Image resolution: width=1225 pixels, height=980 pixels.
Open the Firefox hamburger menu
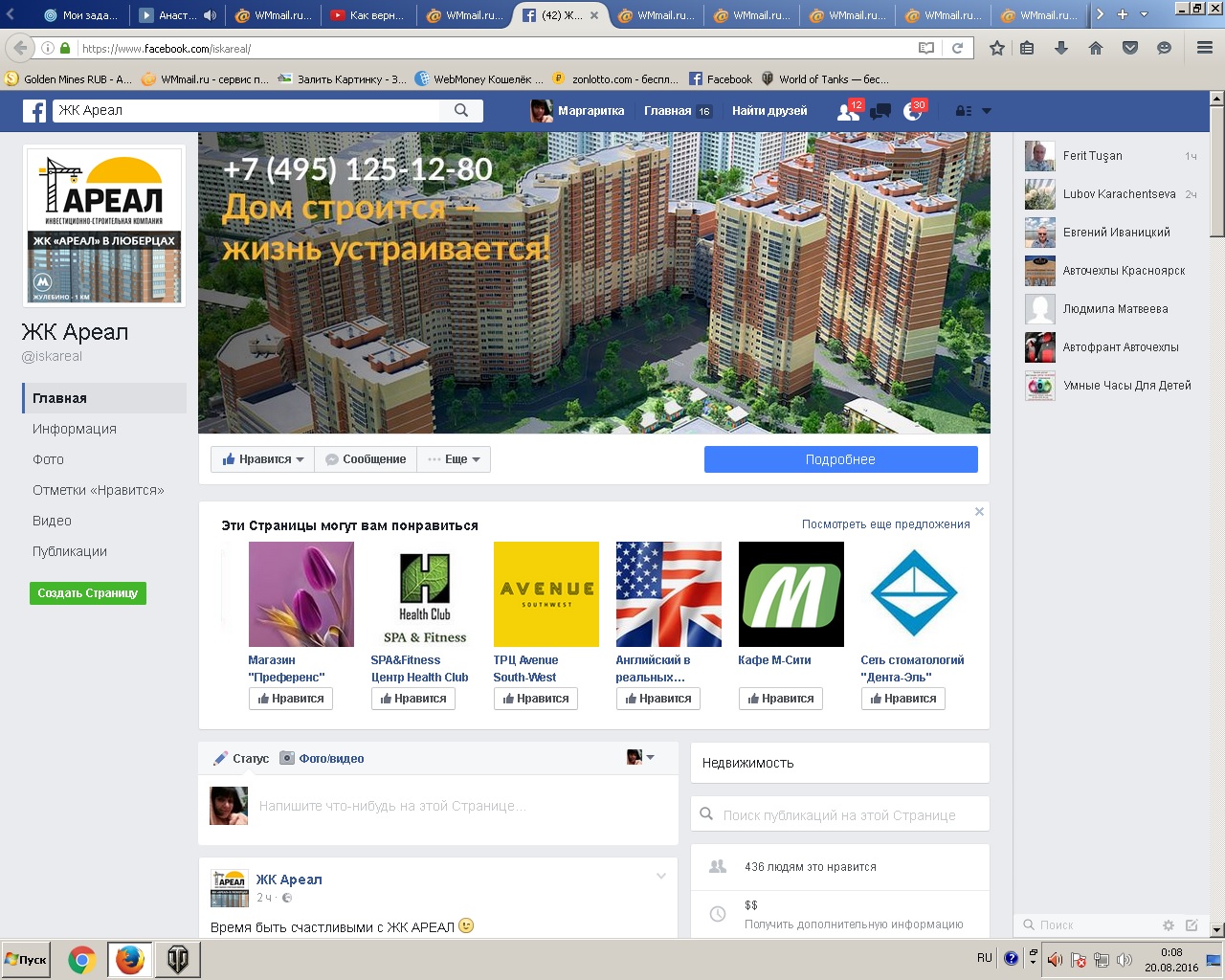[x=1205, y=48]
